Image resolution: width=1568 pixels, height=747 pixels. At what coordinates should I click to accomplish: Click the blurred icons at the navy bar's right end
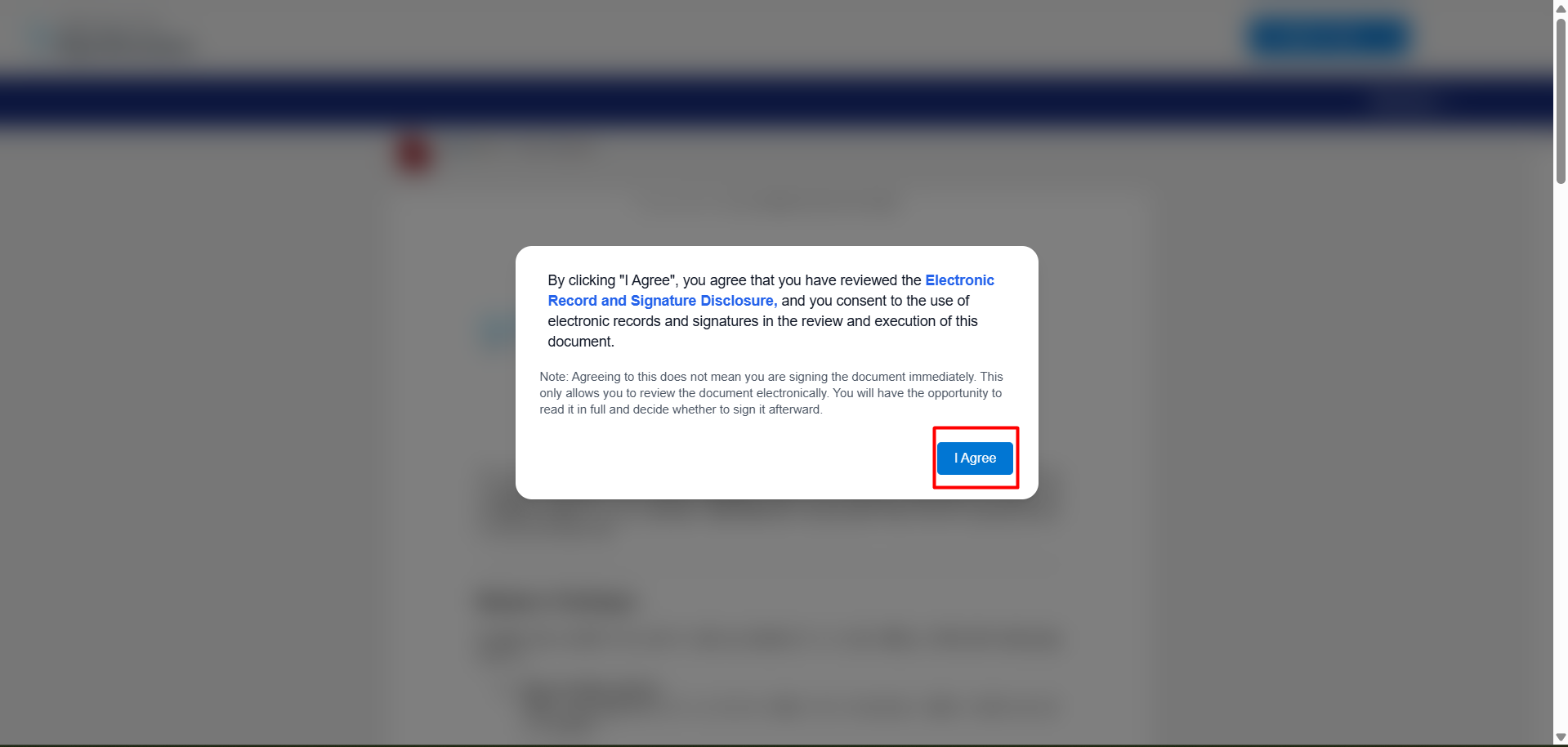pyautogui.click(x=1407, y=102)
